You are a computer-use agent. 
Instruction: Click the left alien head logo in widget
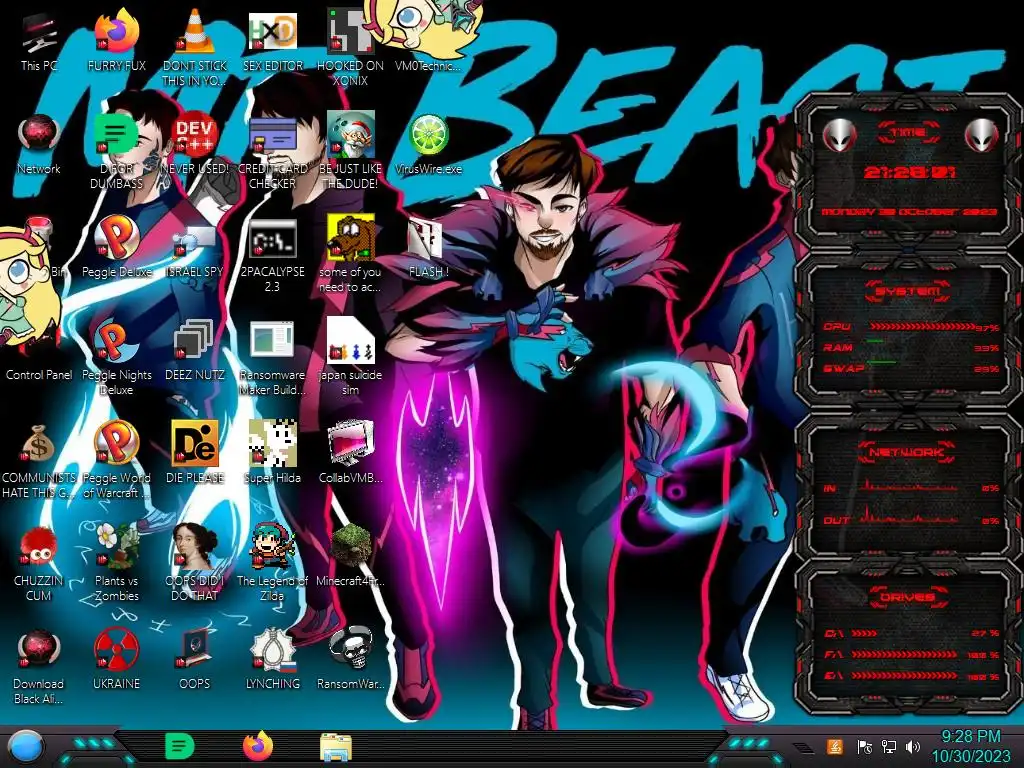click(x=840, y=135)
